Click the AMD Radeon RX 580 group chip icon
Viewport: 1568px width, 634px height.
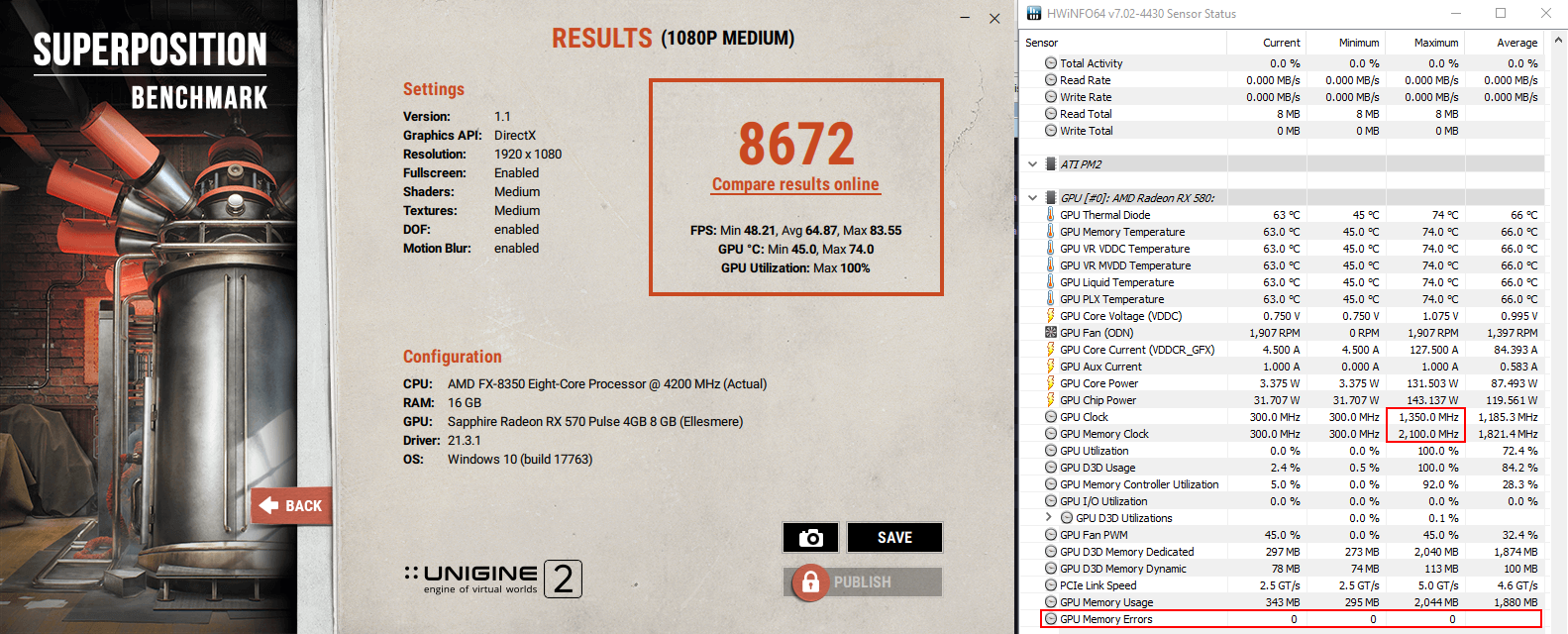point(1051,198)
